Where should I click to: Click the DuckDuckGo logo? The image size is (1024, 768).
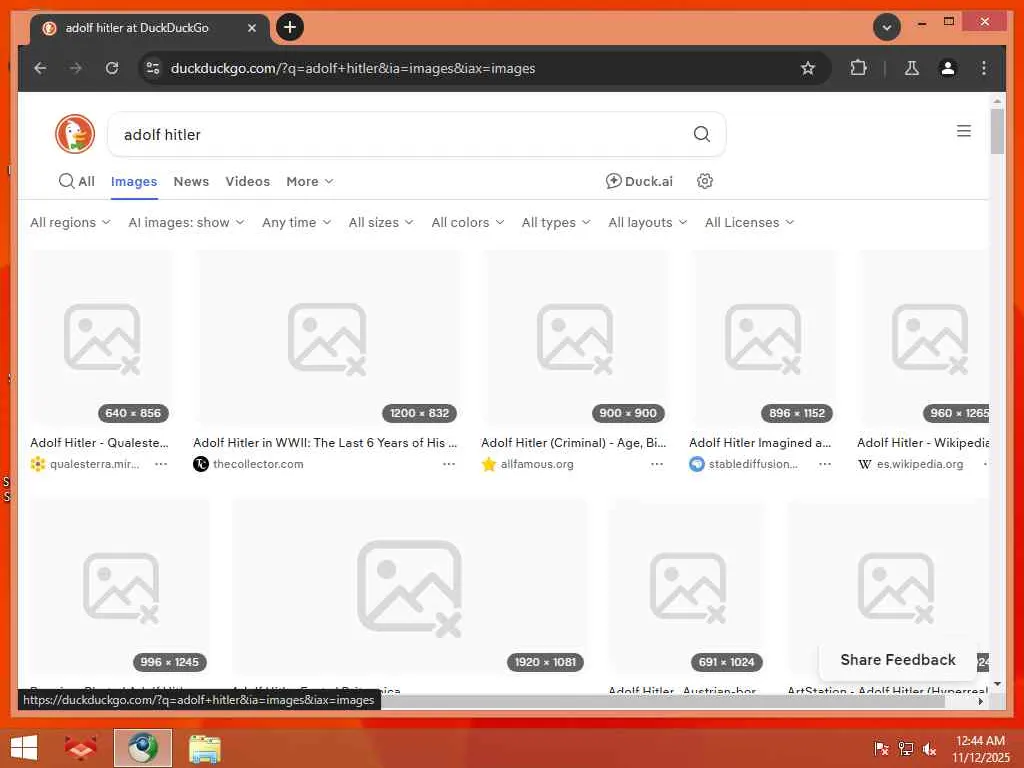[x=75, y=134]
